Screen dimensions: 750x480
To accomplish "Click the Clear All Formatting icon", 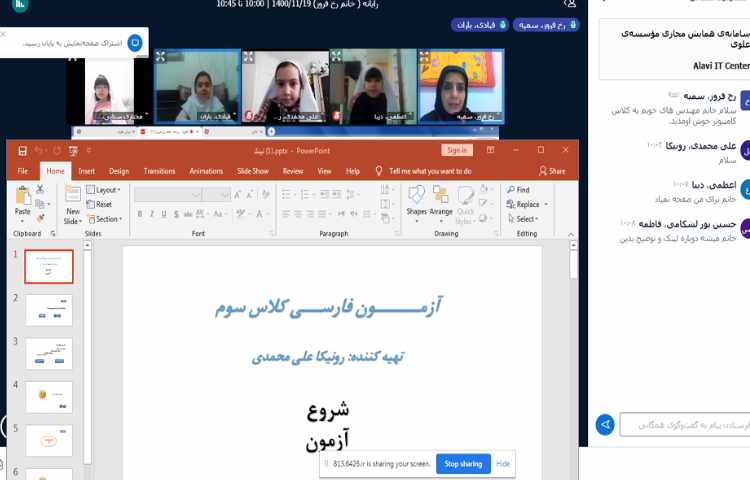I will pyautogui.click(x=265, y=195).
